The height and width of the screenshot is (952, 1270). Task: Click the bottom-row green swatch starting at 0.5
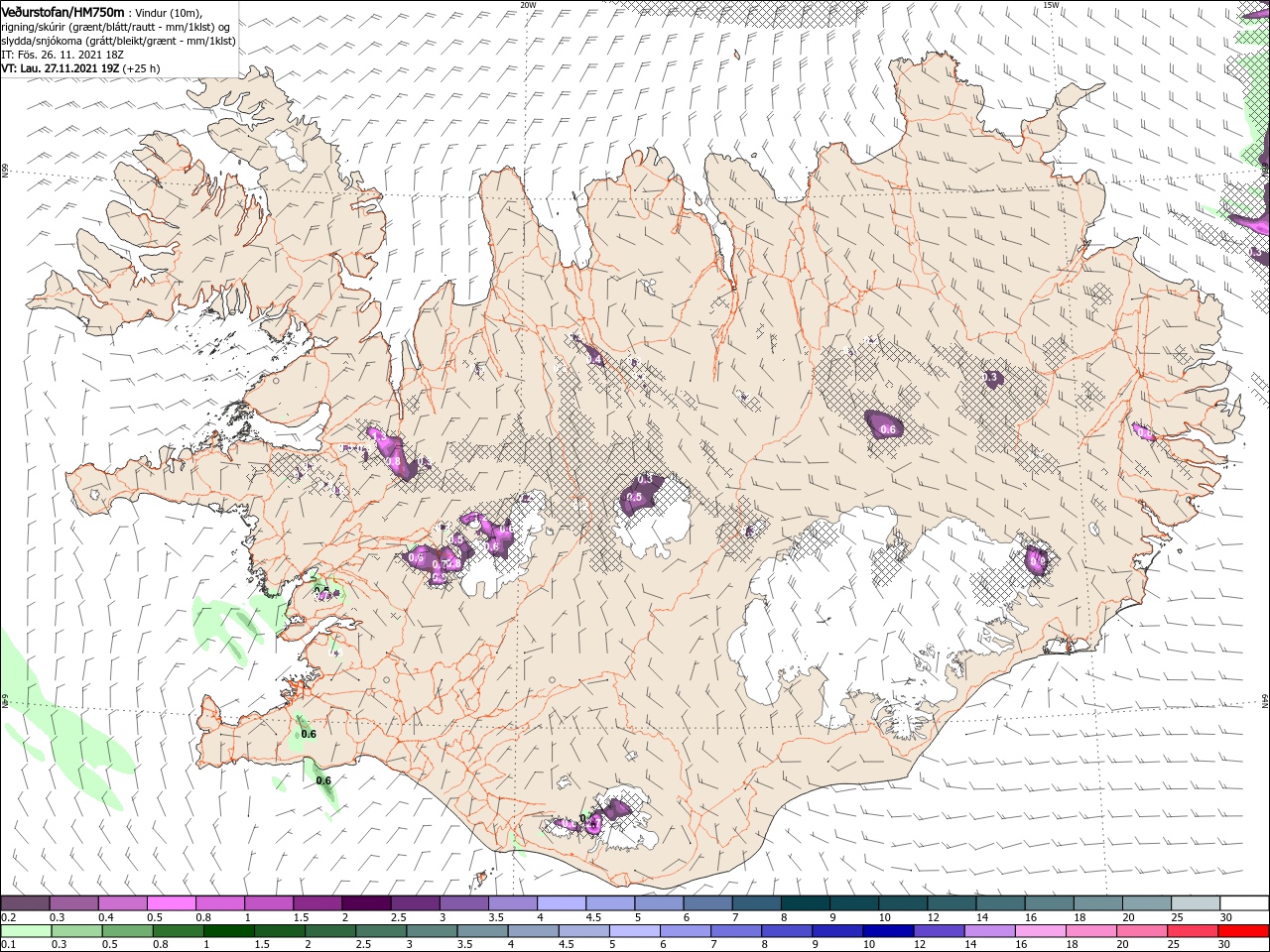pos(127,931)
